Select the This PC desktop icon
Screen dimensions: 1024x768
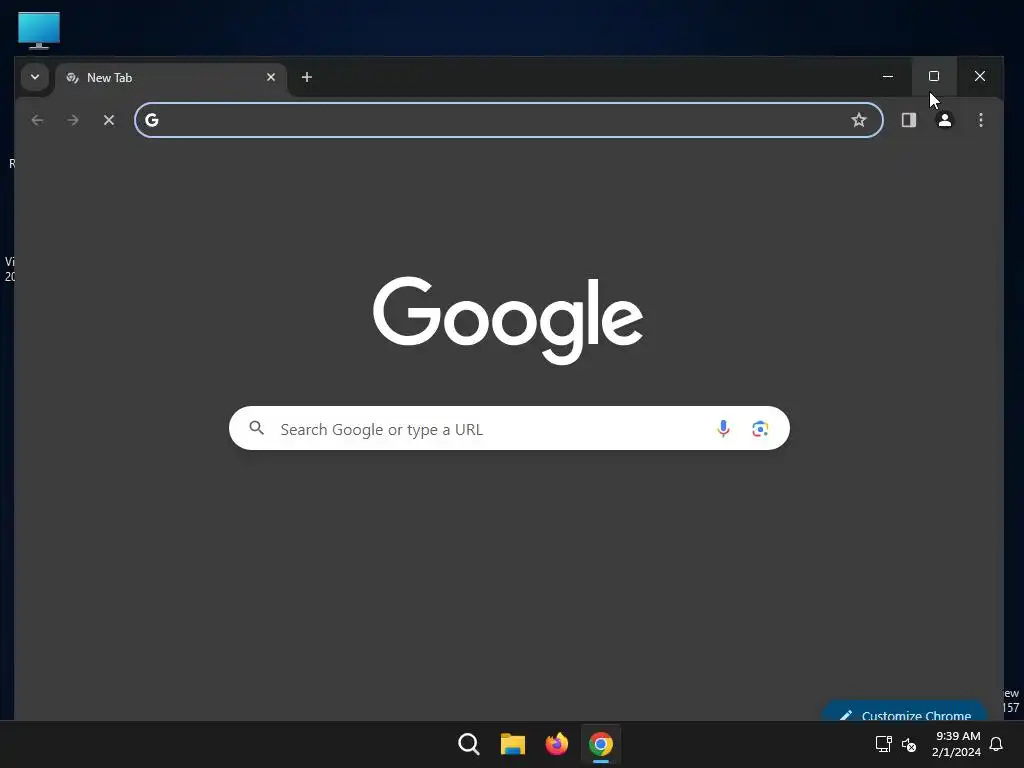click(x=39, y=31)
